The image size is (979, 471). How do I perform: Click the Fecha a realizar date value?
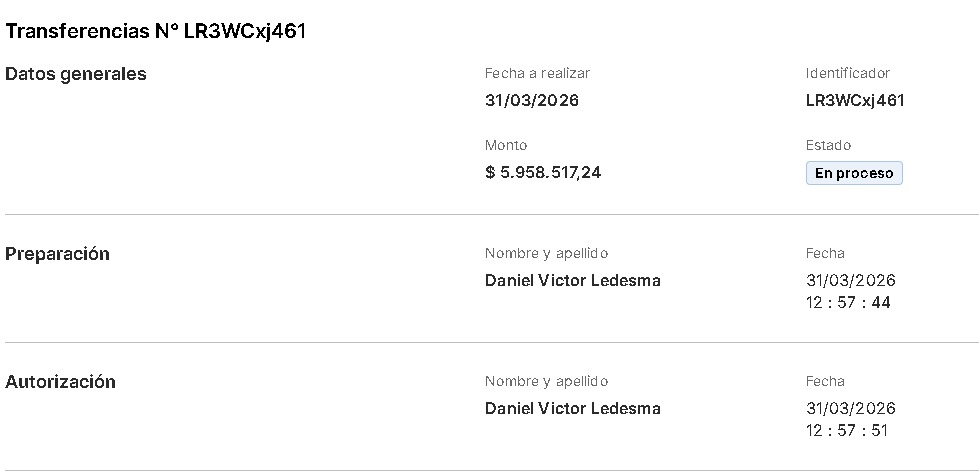click(532, 100)
